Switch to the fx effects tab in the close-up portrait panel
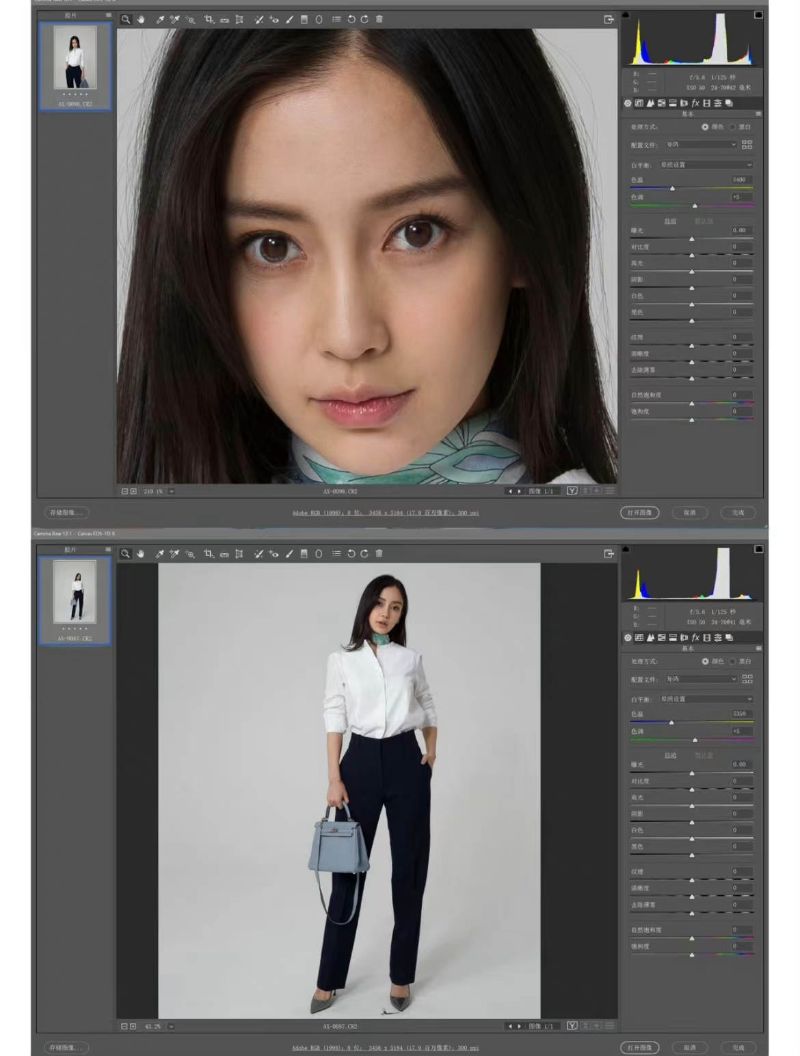800x1056 pixels. (695, 103)
